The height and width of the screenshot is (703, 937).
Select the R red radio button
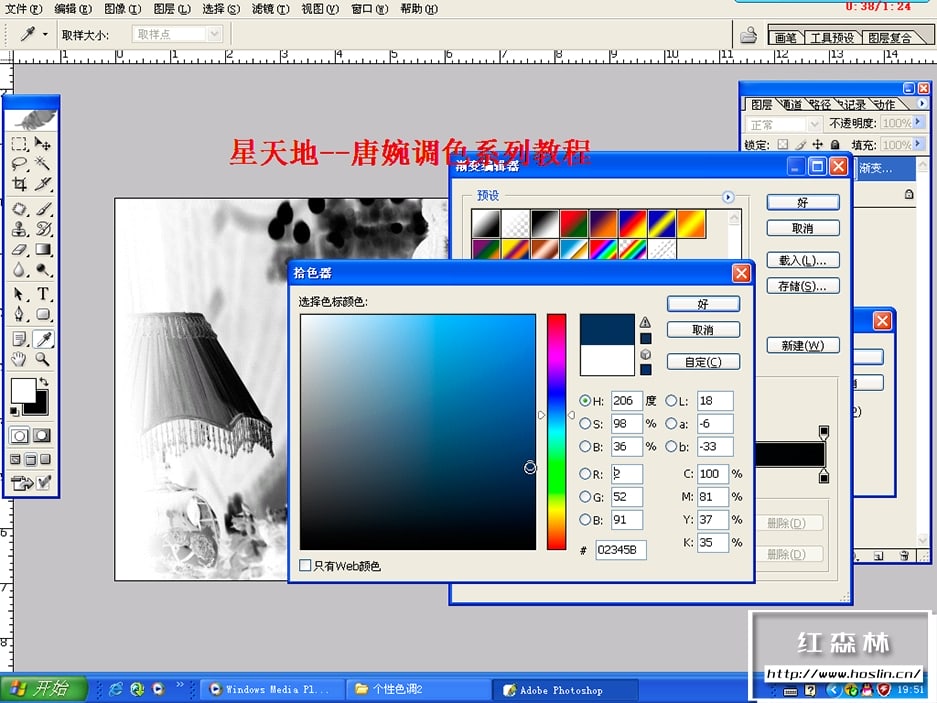(x=585, y=474)
